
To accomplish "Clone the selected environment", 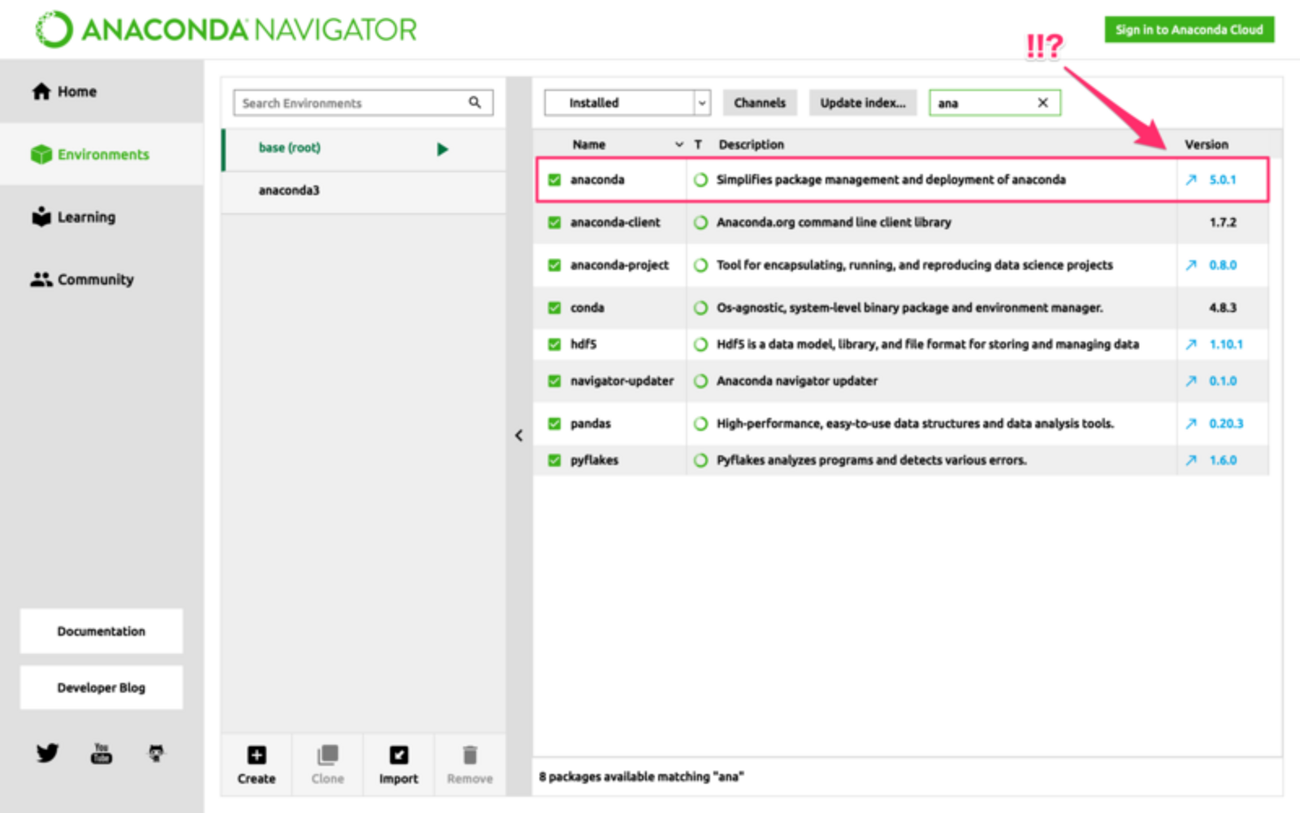I will [x=327, y=765].
